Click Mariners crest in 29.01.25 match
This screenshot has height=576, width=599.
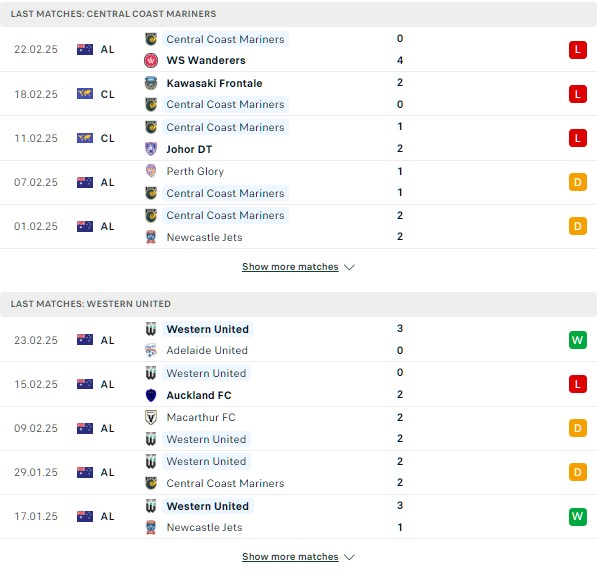click(x=151, y=483)
